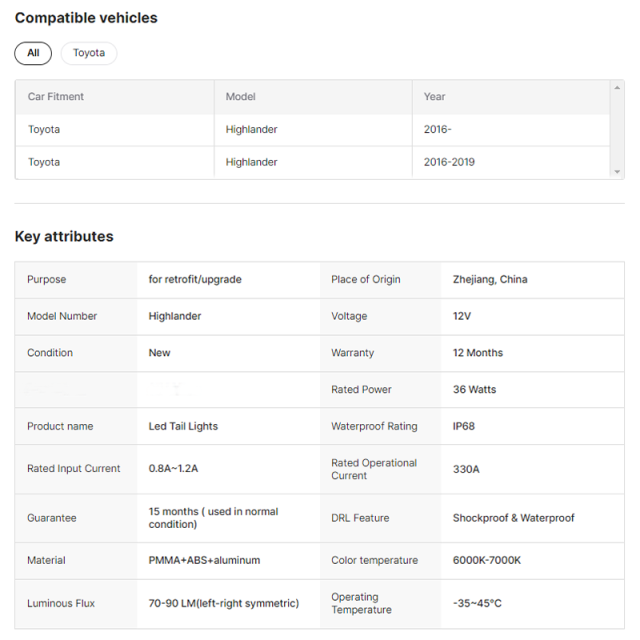Screen dimensions: 640x640
Task: Click the "Car Fitment" column header
Action: point(56,97)
